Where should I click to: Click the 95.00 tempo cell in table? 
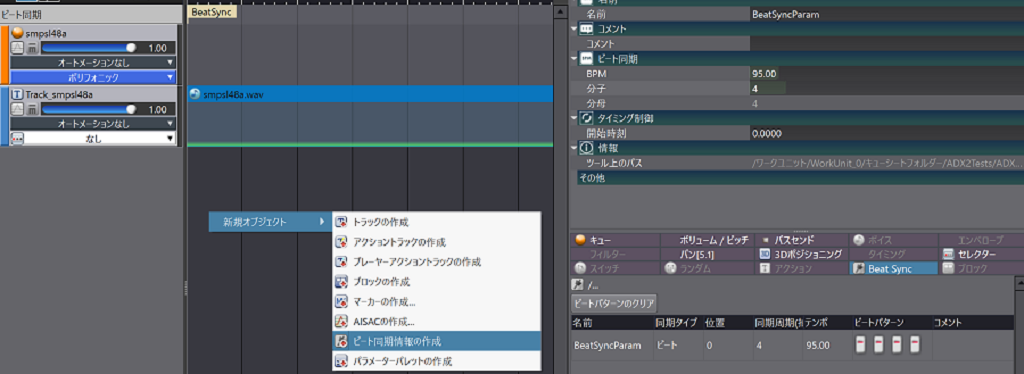[x=827, y=345]
